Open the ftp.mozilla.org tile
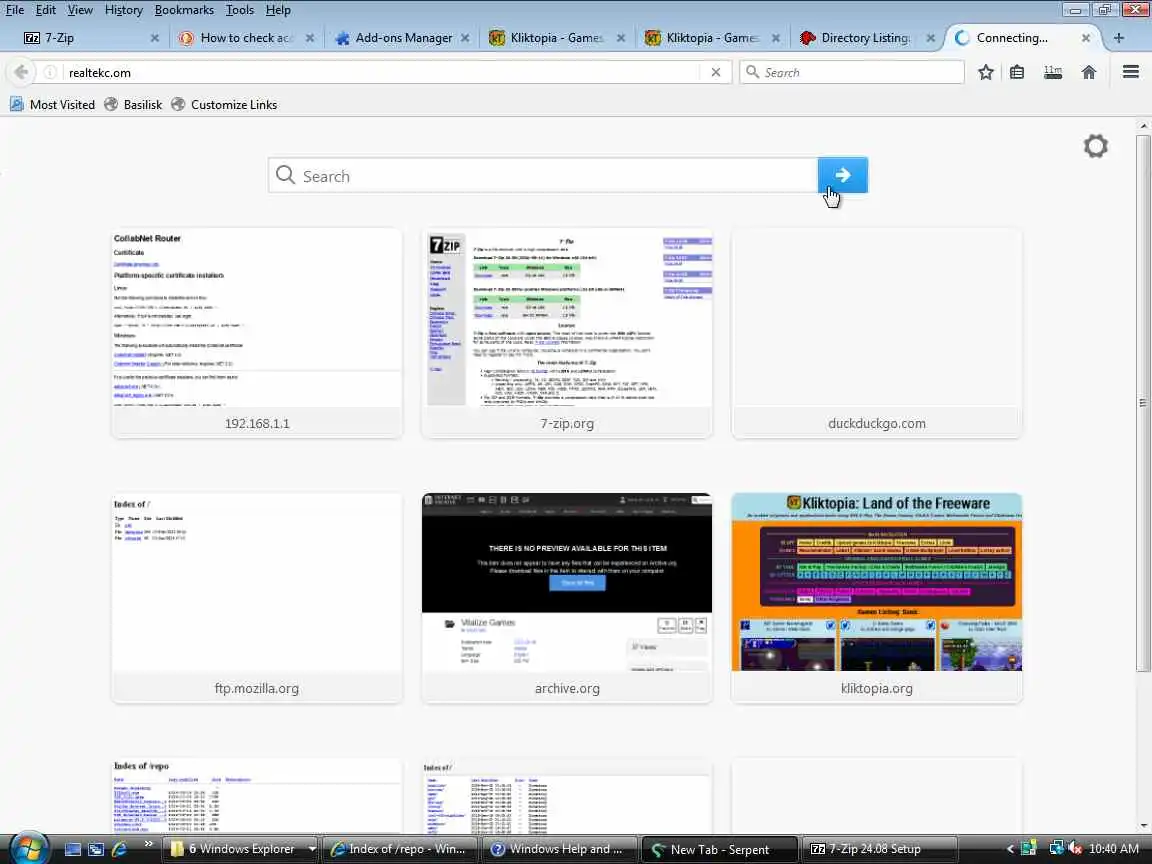The height and width of the screenshot is (864, 1152). [x=256, y=598]
